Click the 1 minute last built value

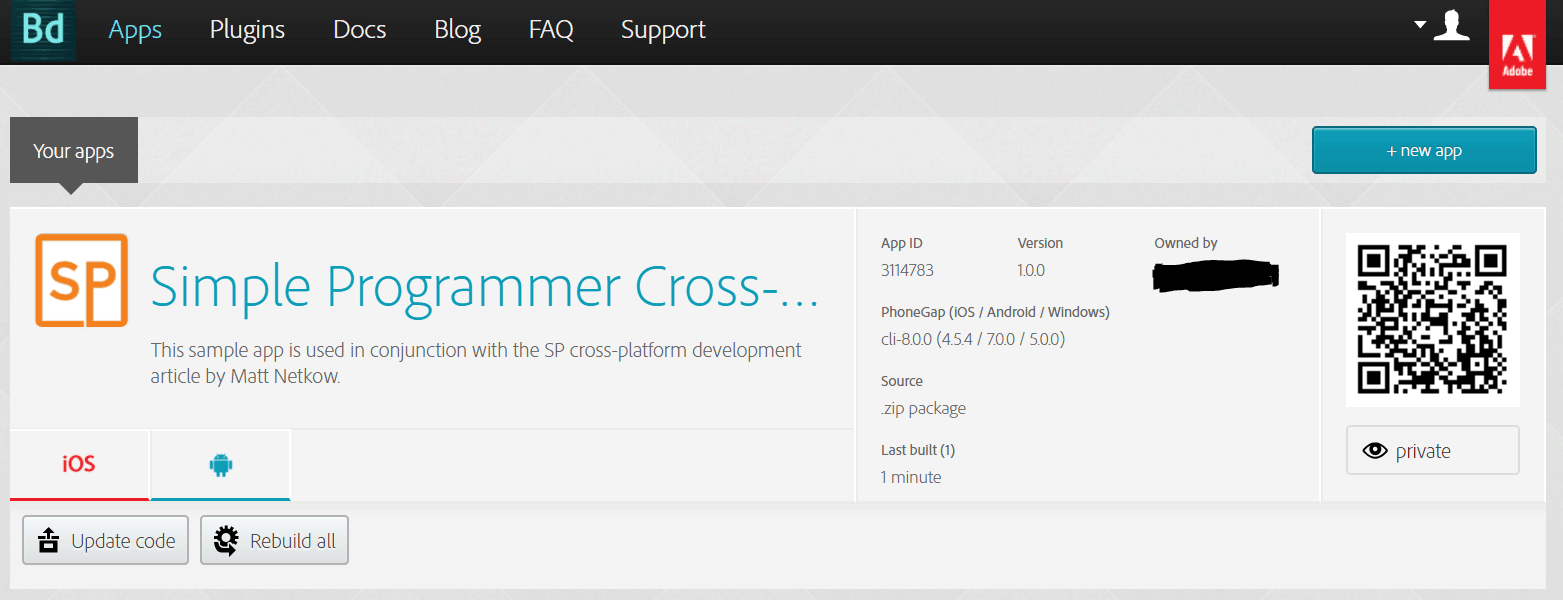coord(911,477)
